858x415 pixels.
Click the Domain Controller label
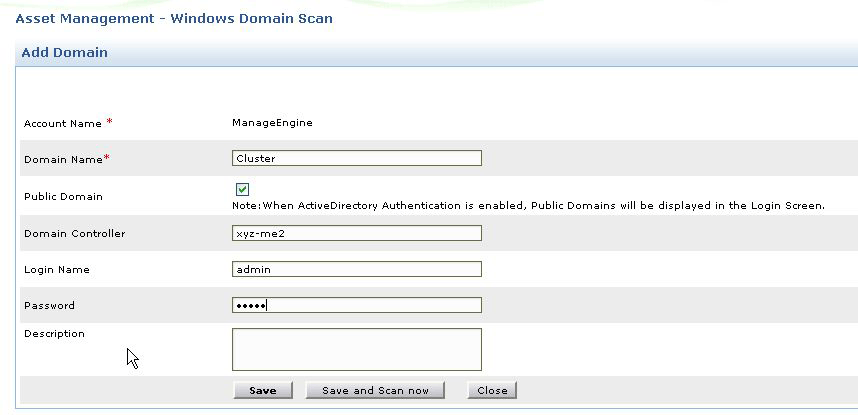coord(75,234)
